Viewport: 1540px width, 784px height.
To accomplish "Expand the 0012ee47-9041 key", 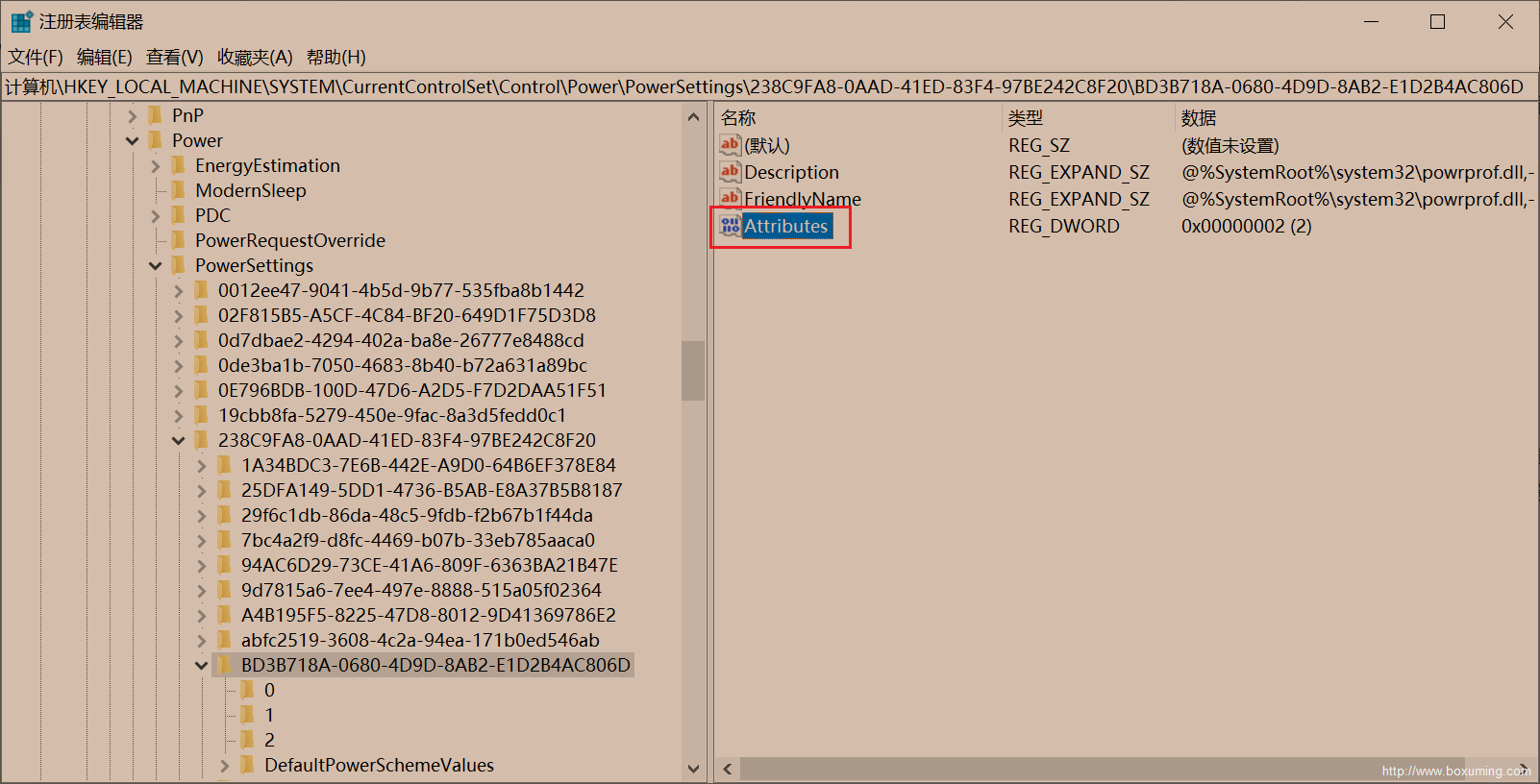I will 179,291.
